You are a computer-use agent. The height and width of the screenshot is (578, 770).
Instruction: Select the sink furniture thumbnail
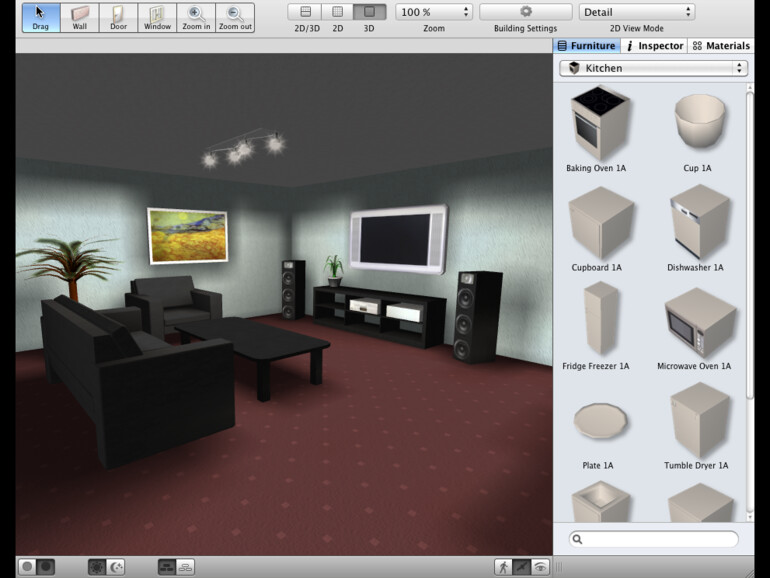pos(600,502)
